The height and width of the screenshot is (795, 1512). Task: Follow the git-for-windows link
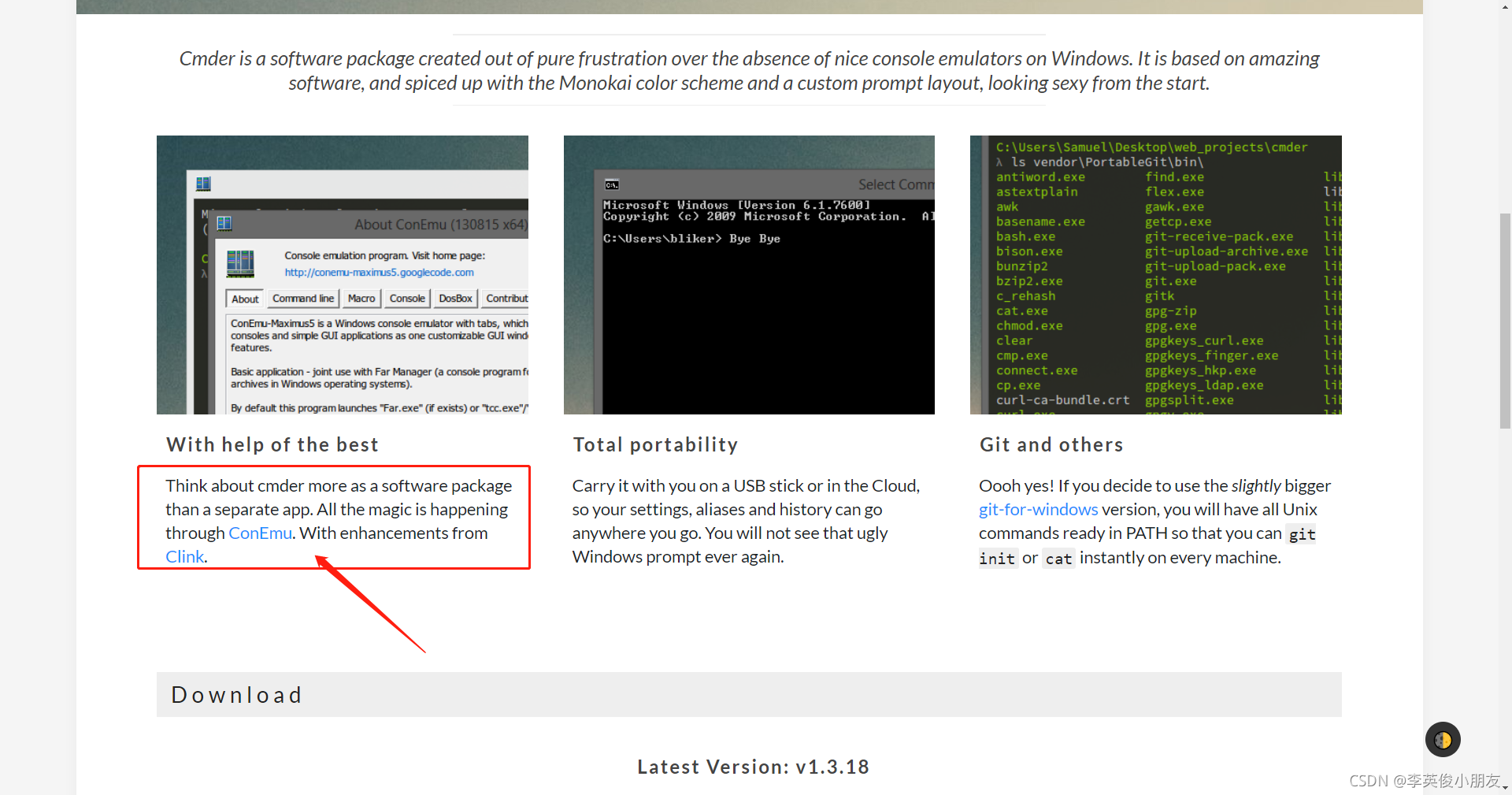coord(1038,510)
